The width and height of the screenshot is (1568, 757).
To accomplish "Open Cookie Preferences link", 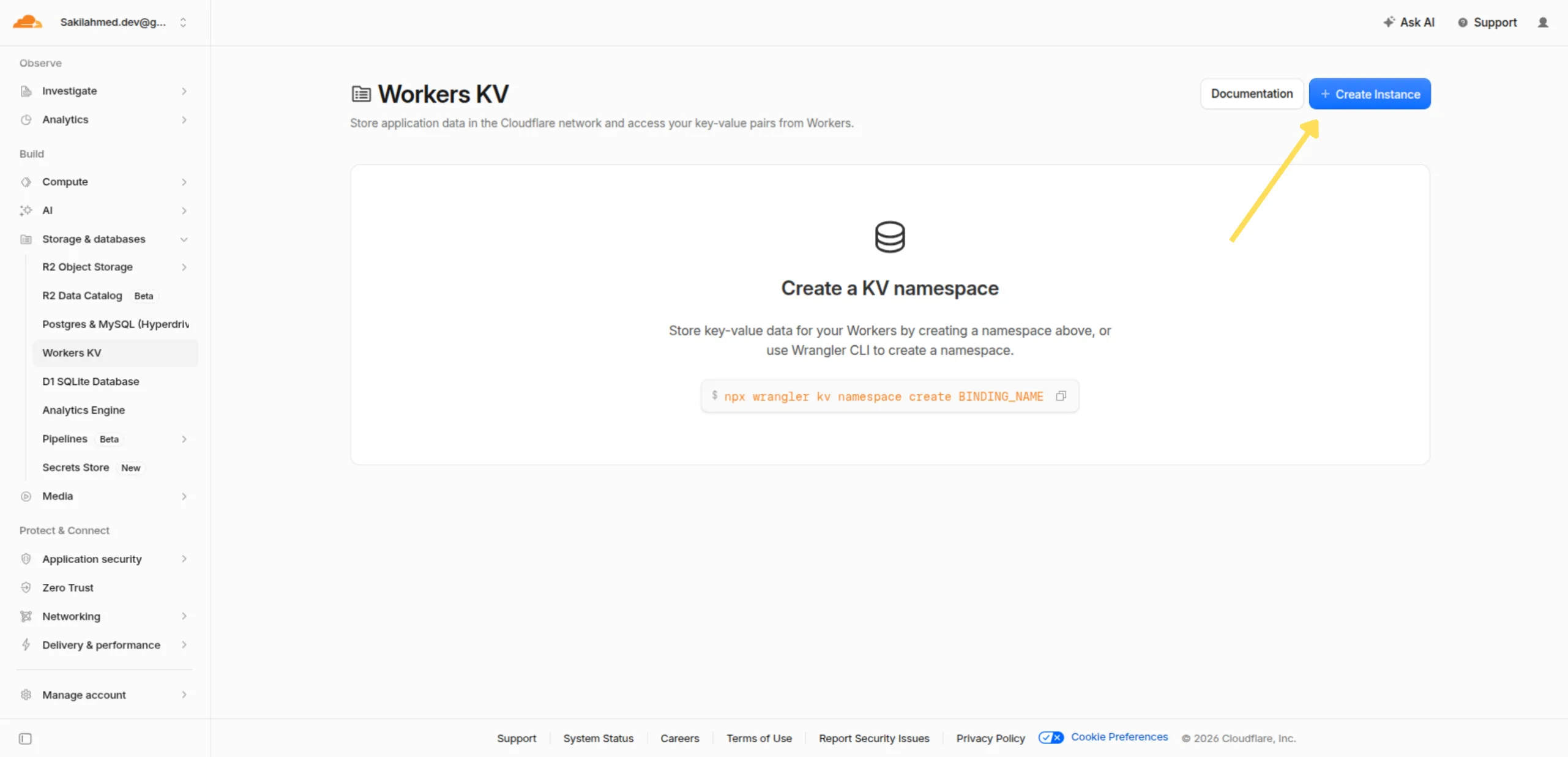I will click(1119, 737).
